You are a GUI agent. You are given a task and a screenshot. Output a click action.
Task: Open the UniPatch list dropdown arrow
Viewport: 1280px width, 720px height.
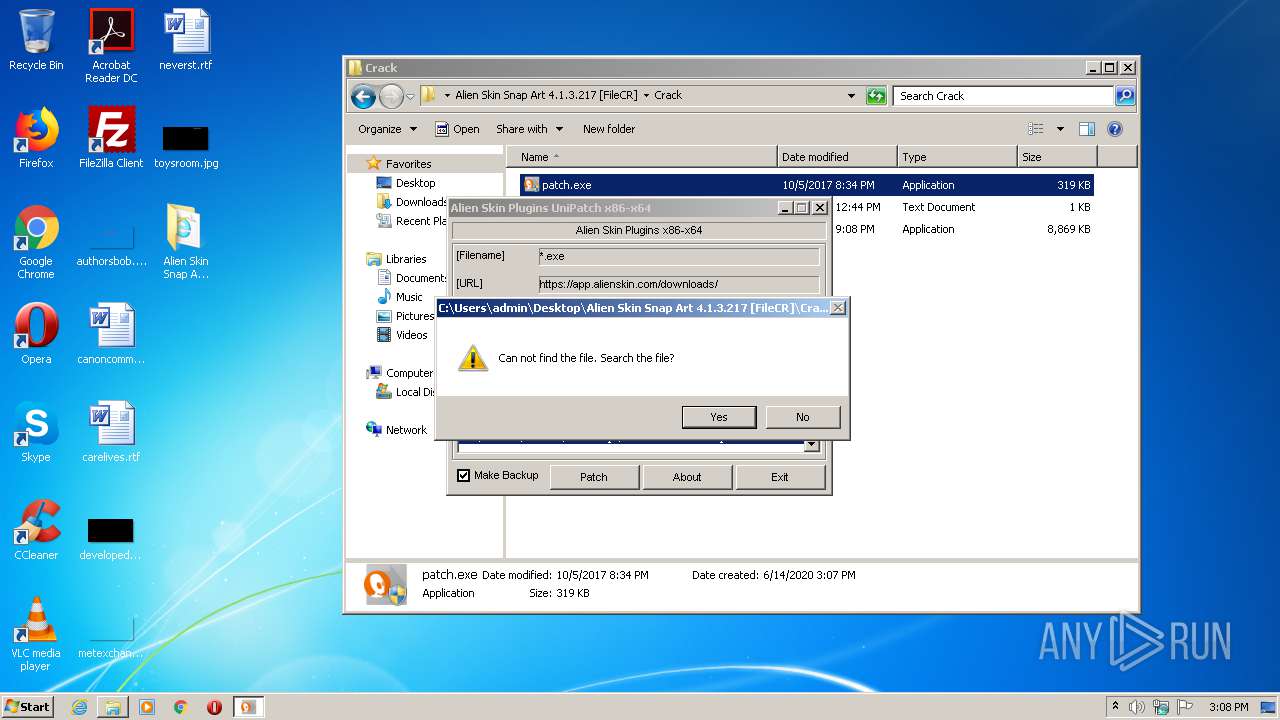(811, 446)
